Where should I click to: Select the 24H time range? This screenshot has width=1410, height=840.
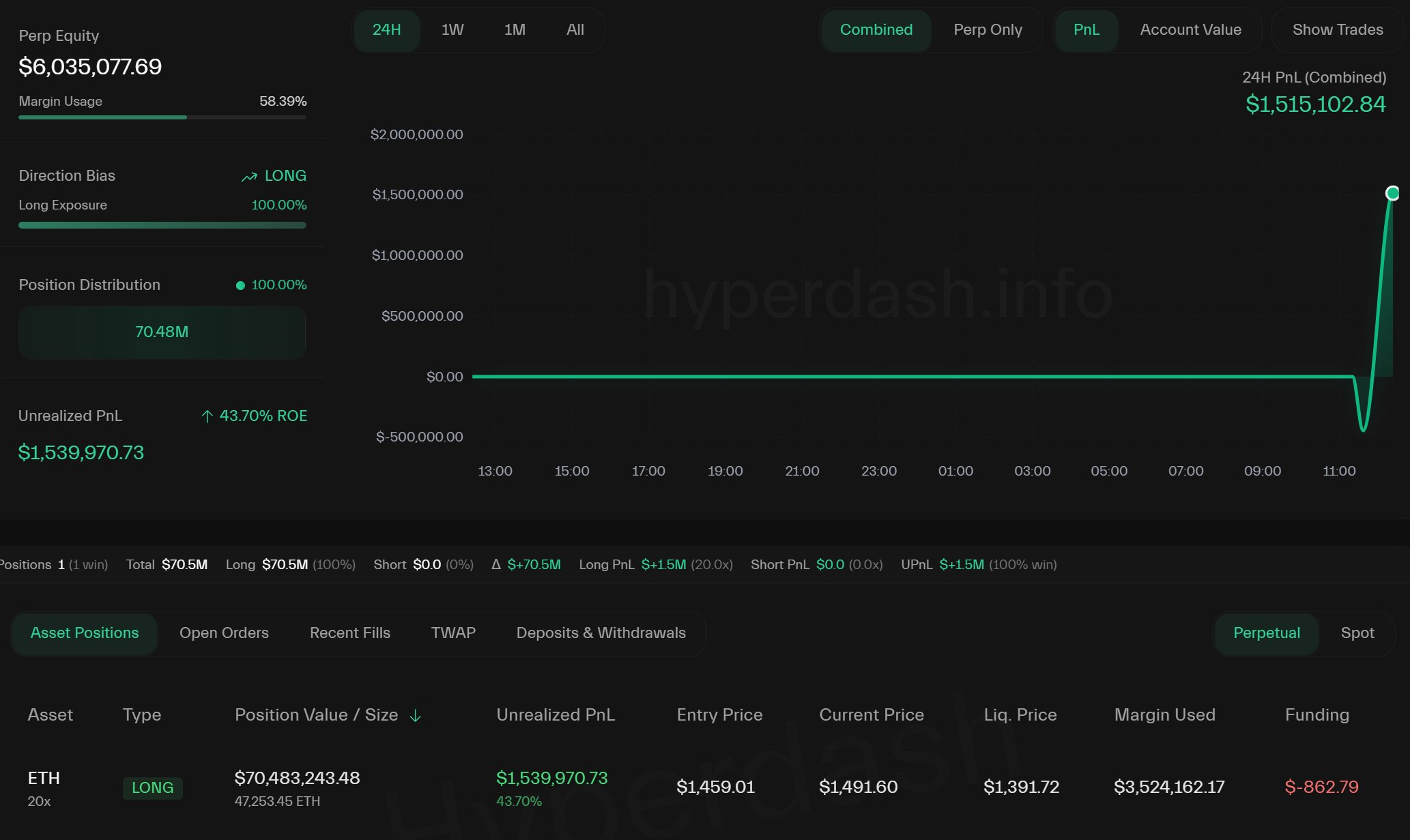tap(386, 30)
